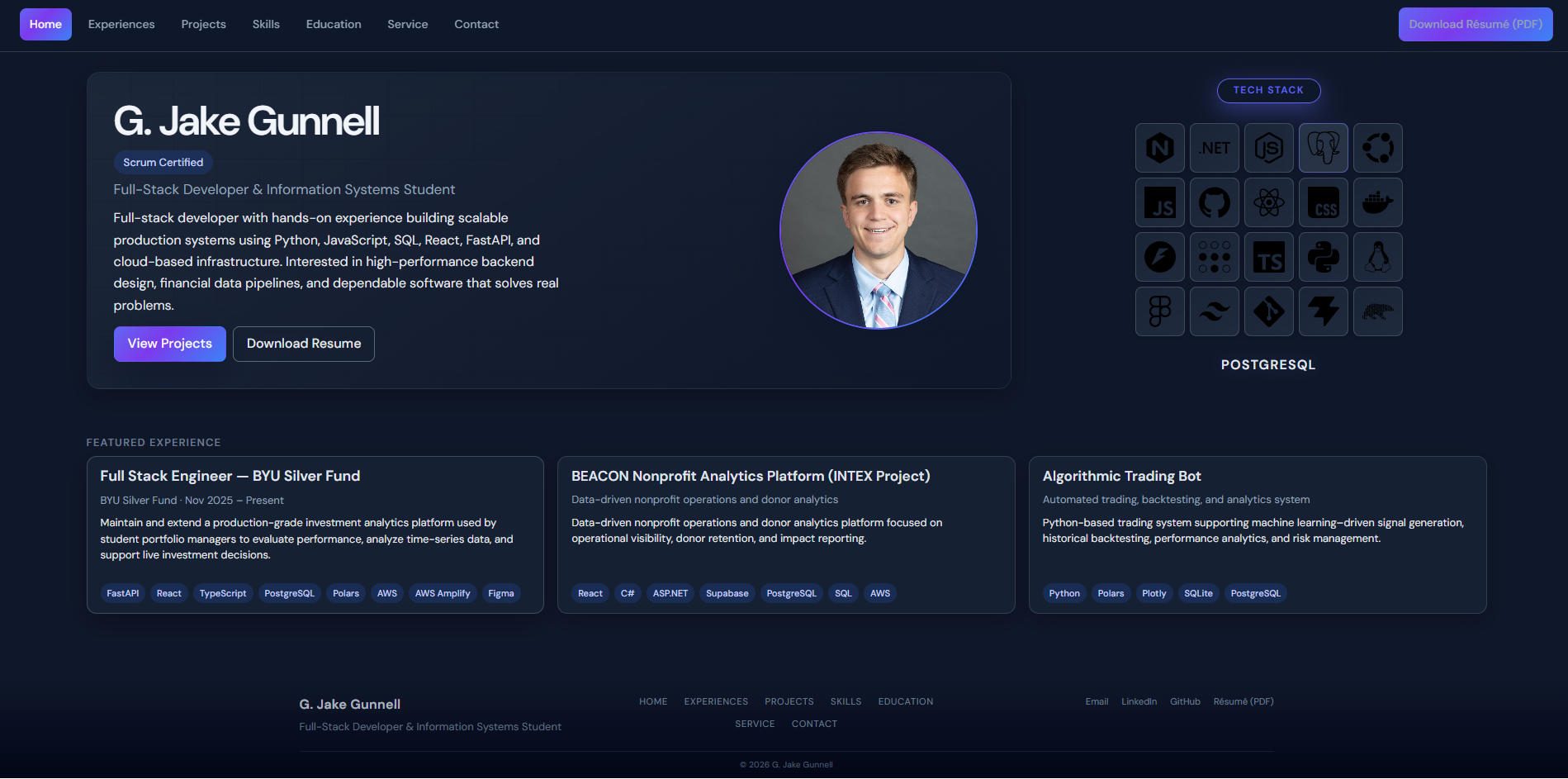This screenshot has height=779, width=1568.
Task: Choose the Docker whale icon
Action: (1377, 202)
